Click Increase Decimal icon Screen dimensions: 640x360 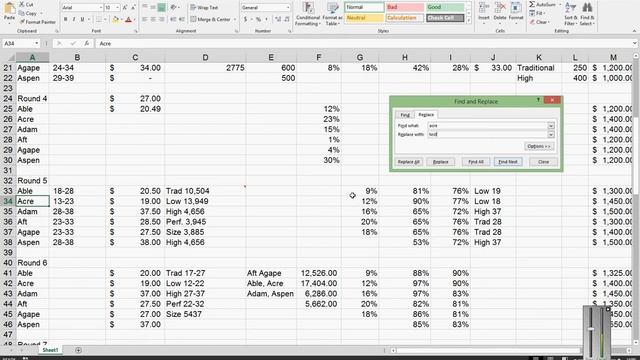click(278, 19)
